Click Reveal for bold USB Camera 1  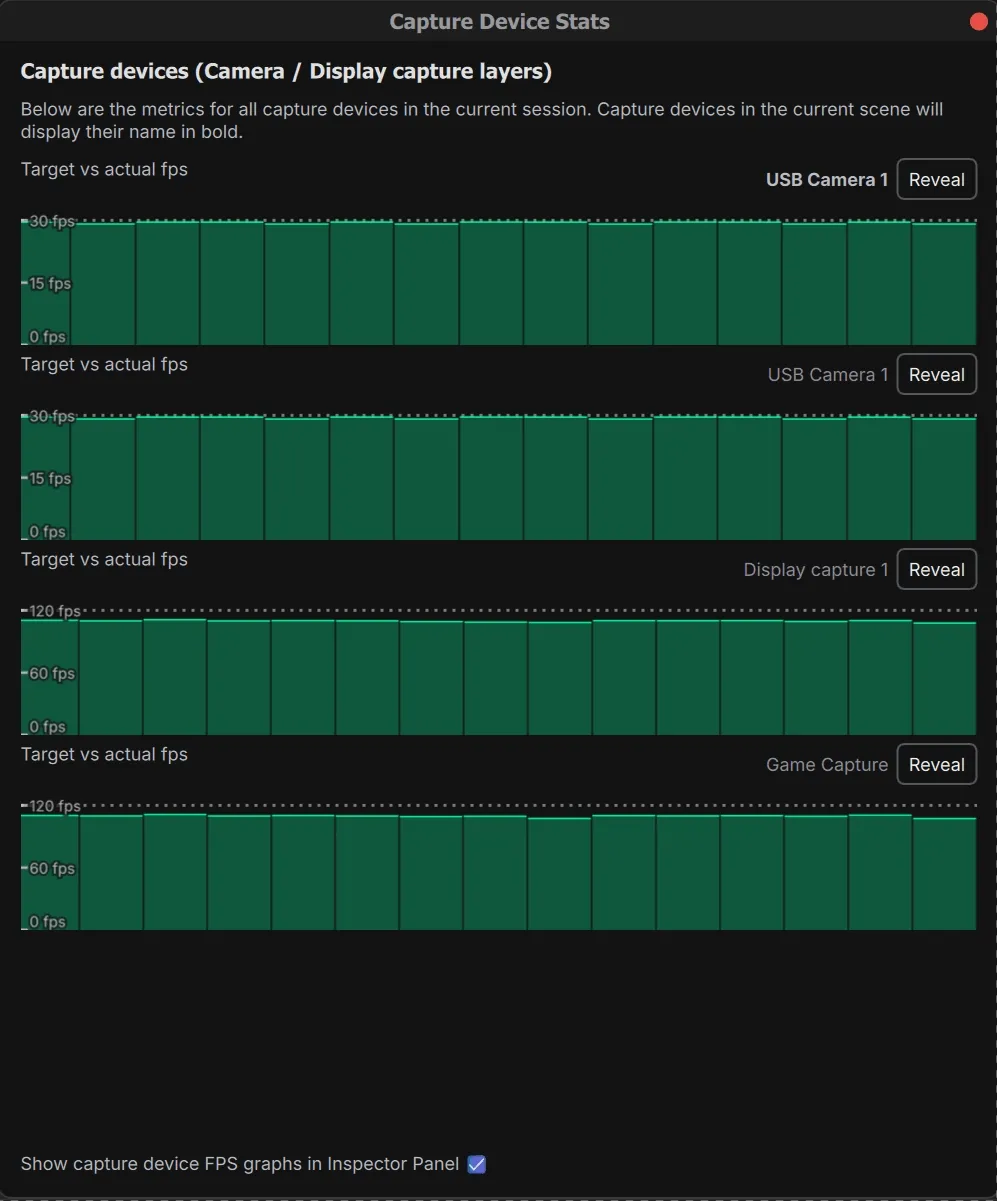click(936, 180)
